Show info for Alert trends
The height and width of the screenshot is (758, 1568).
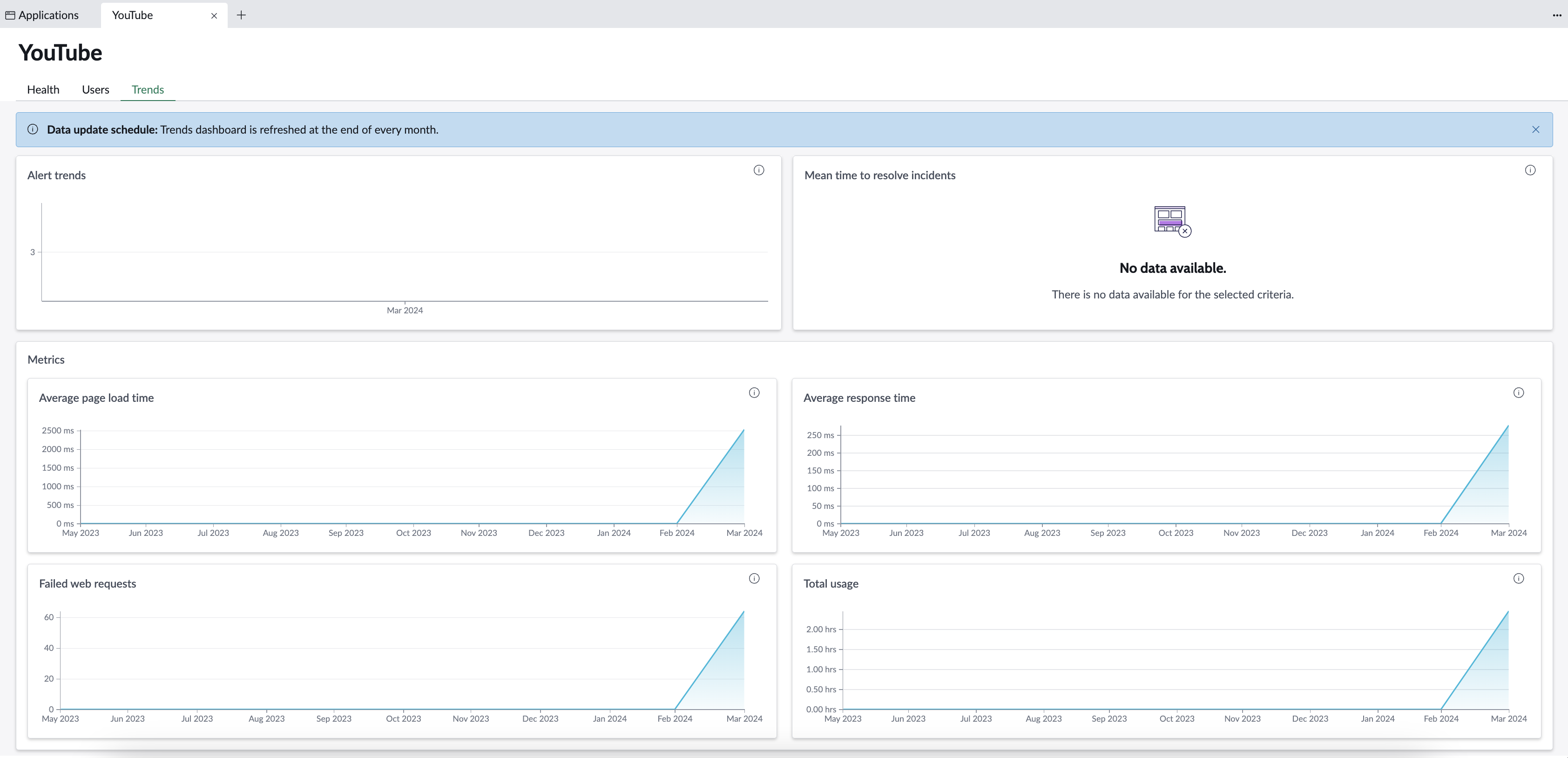coord(758,170)
